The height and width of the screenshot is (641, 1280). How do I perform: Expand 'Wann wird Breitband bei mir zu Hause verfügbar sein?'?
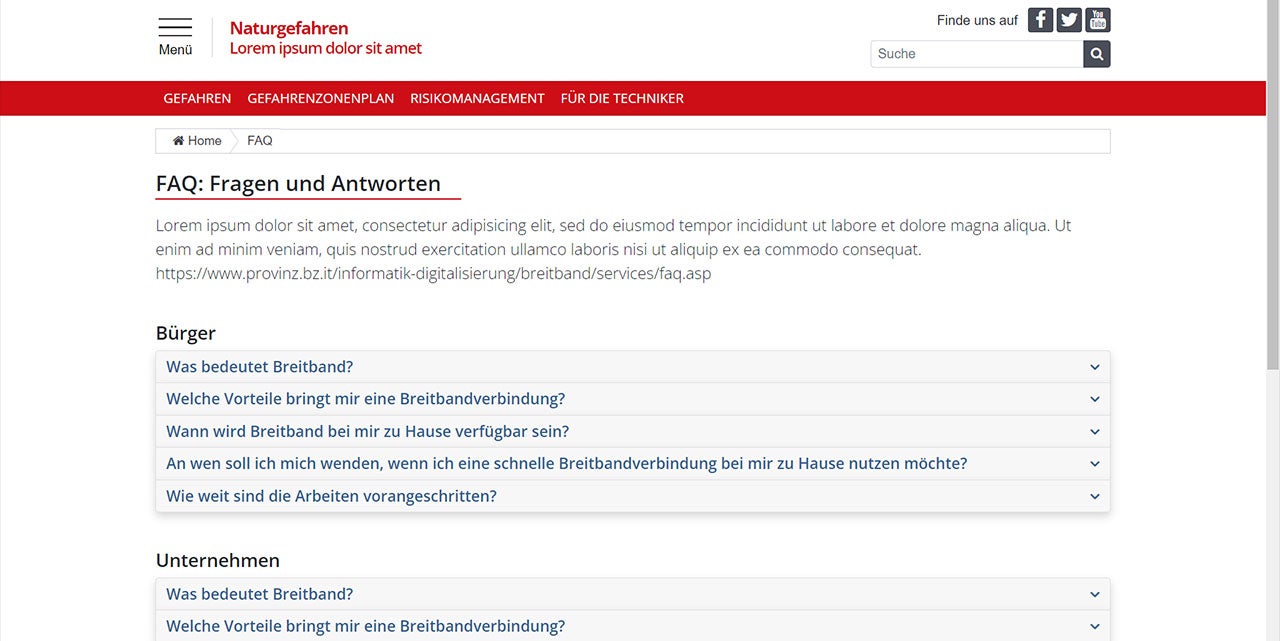[367, 432]
